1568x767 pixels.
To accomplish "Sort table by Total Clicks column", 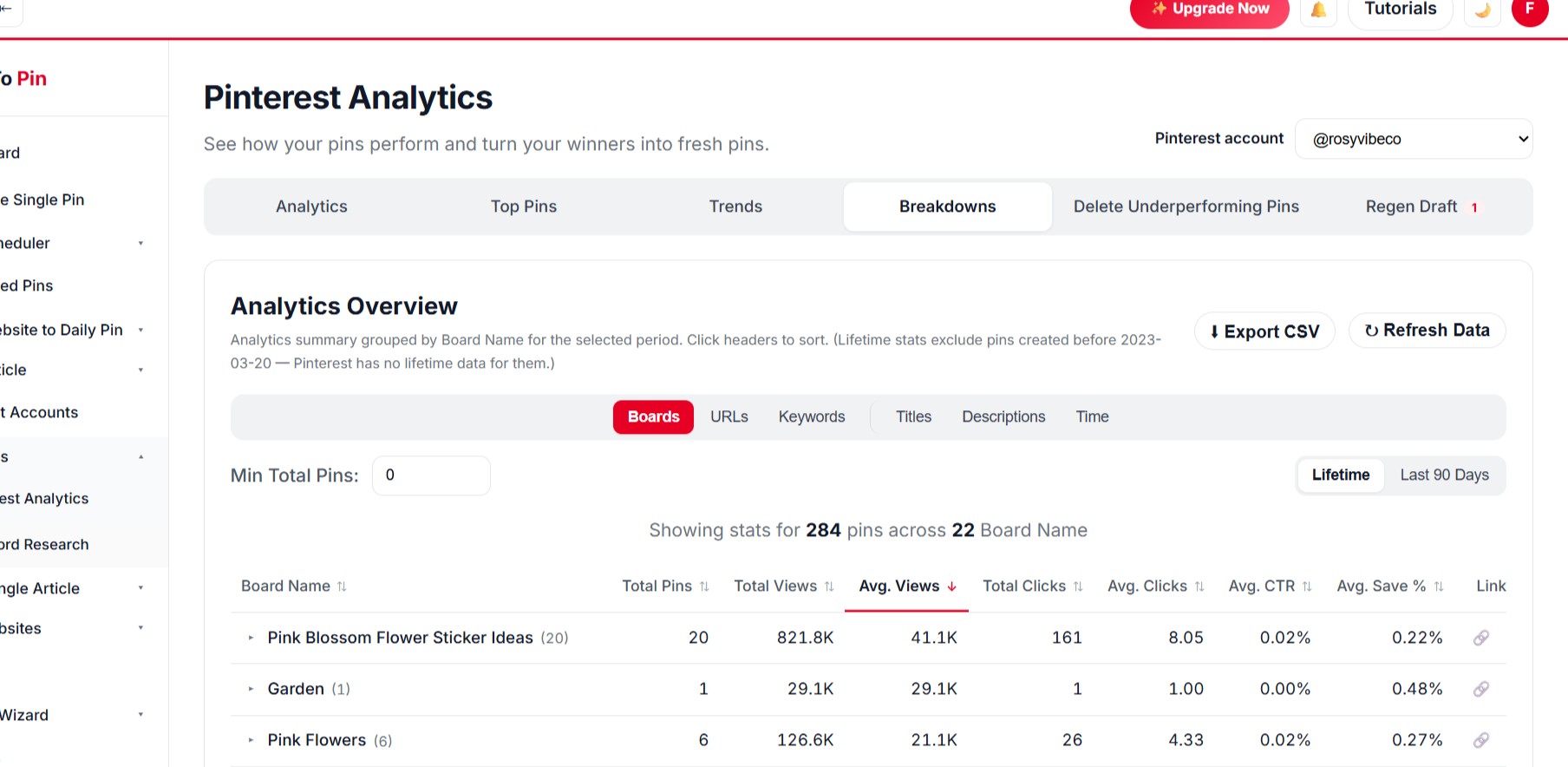I will [x=1032, y=587].
